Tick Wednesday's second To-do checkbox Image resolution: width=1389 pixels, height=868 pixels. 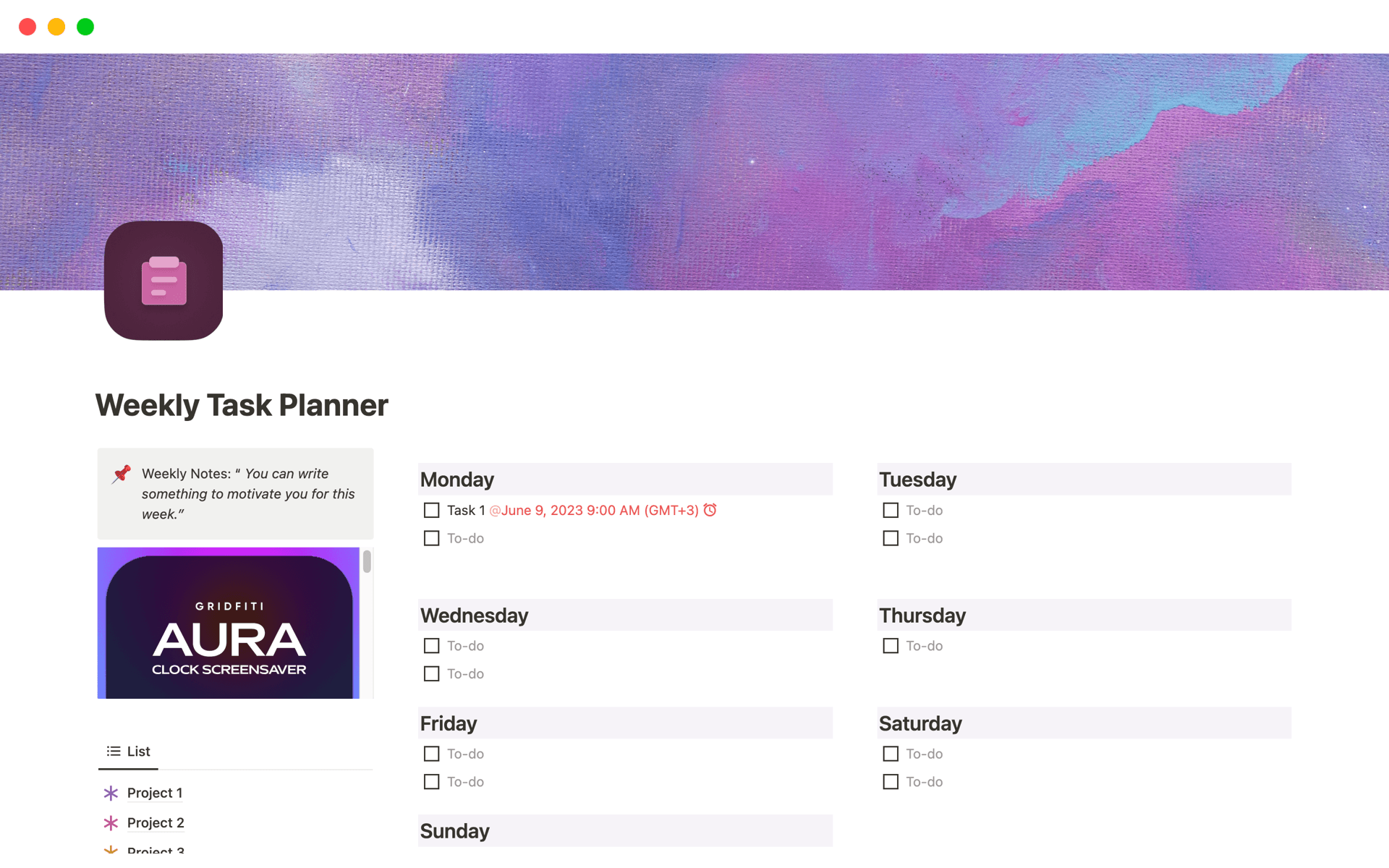pos(431,673)
